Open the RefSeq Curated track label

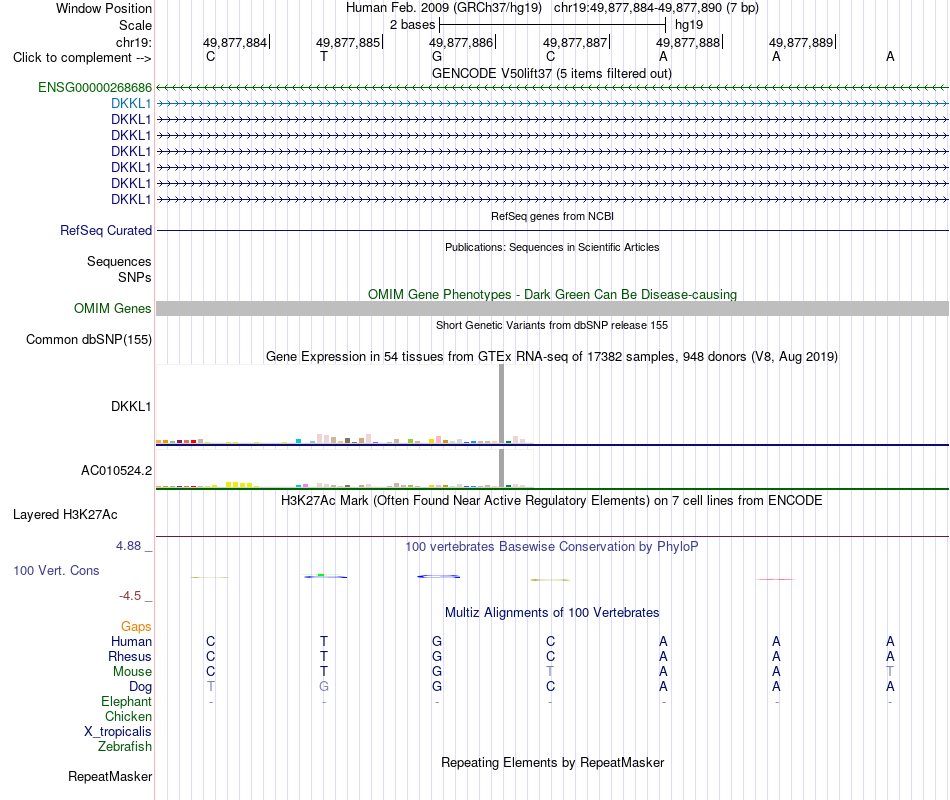click(x=106, y=230)
